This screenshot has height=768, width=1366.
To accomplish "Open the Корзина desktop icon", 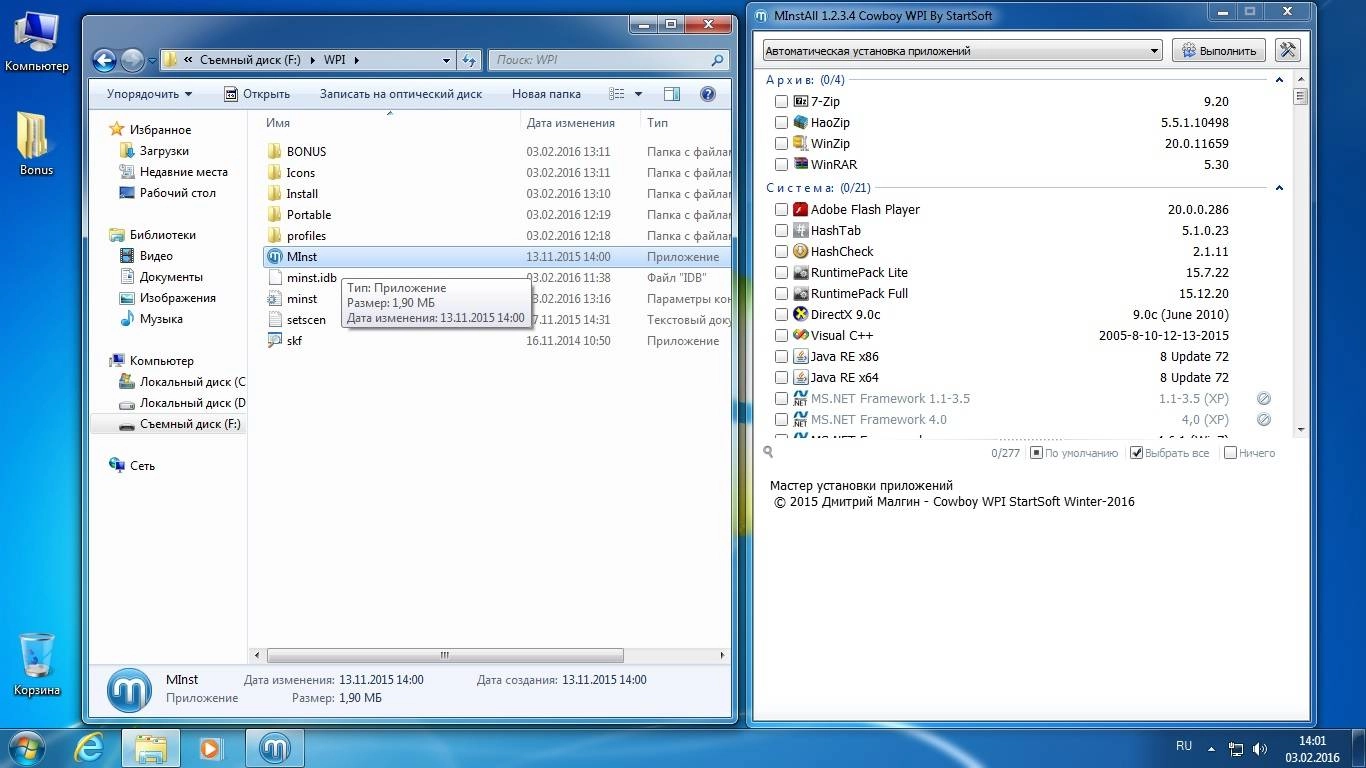I will [x=37, y=664].
